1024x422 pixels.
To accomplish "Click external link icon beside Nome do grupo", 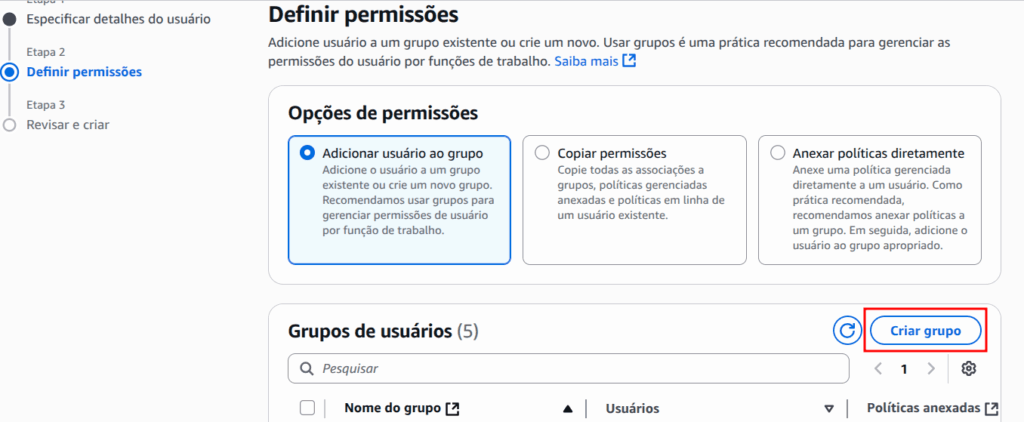I will pos(453,408).
